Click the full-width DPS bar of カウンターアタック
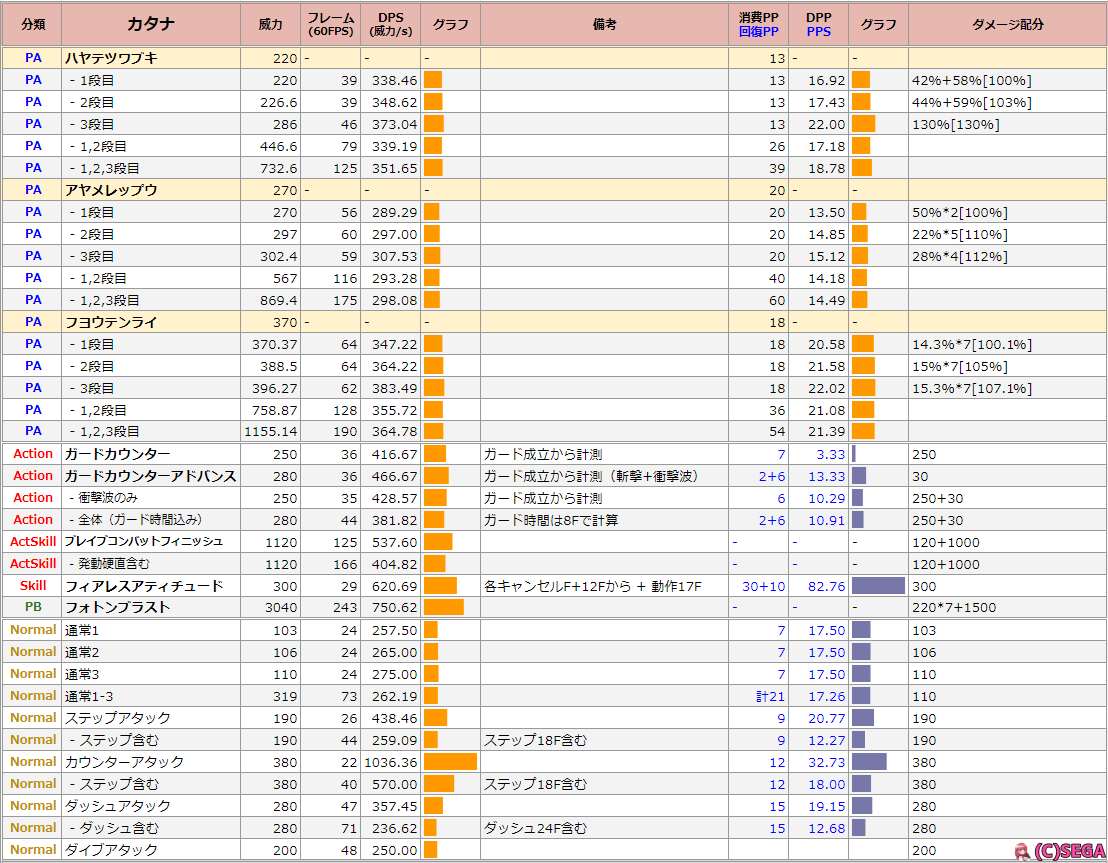The height and width of the screenshot is (863, 1108). tap(450, 761)
